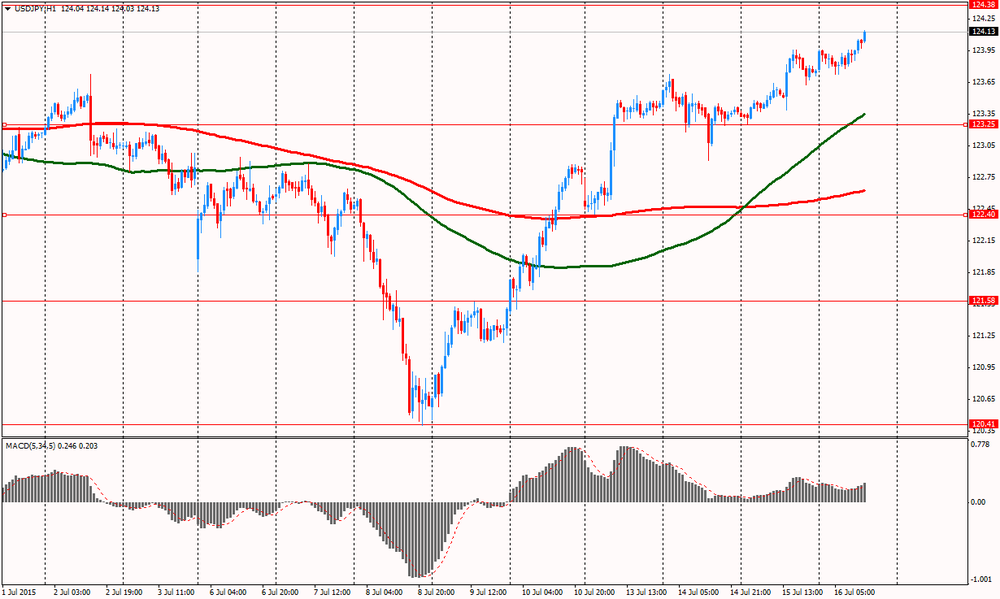This screenshot has width=1000, height=599.
Task: Click the 121.85 price axis value
Action: (983, 272)
